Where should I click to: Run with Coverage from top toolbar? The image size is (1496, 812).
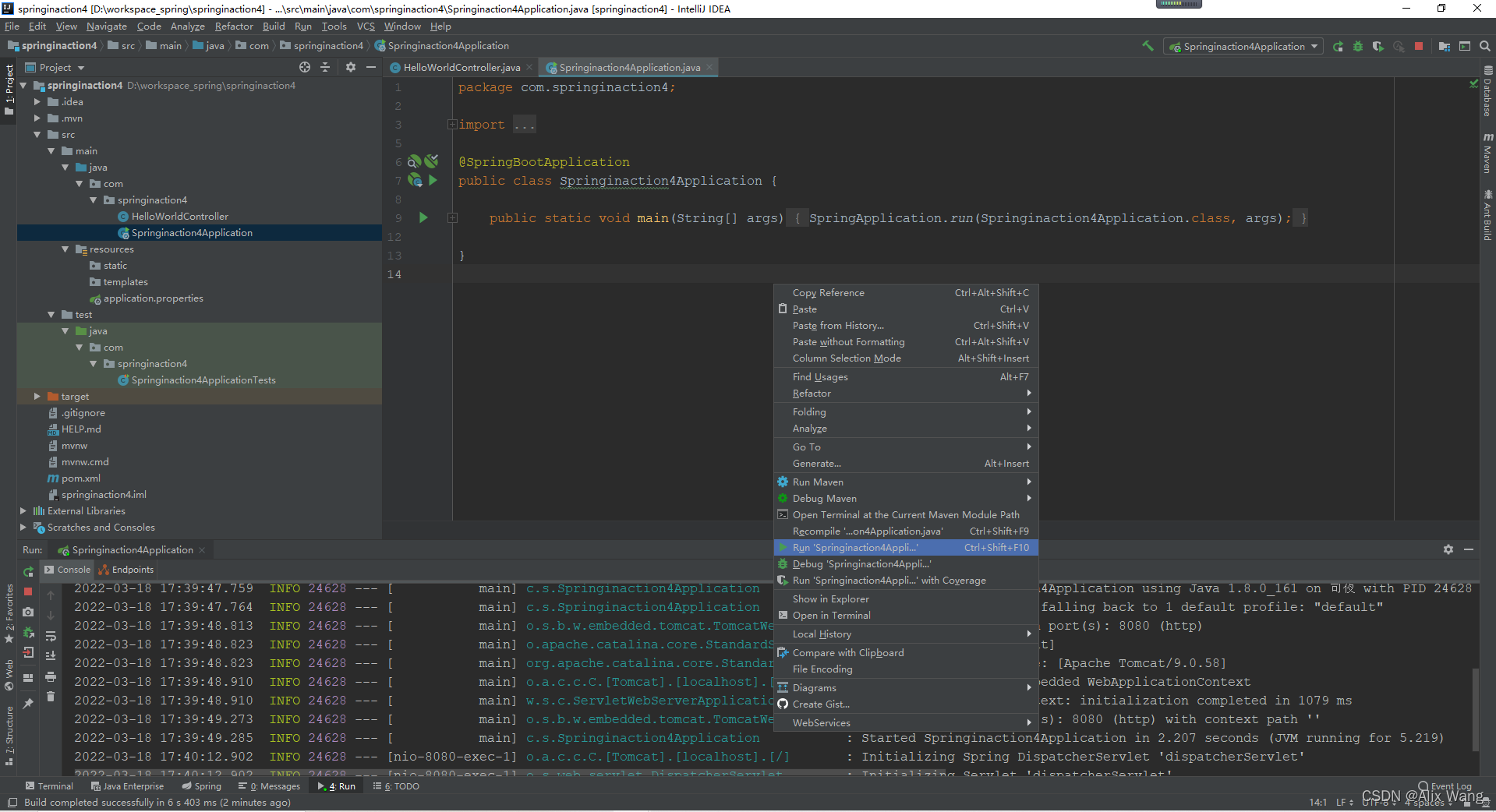(1378, 46)
